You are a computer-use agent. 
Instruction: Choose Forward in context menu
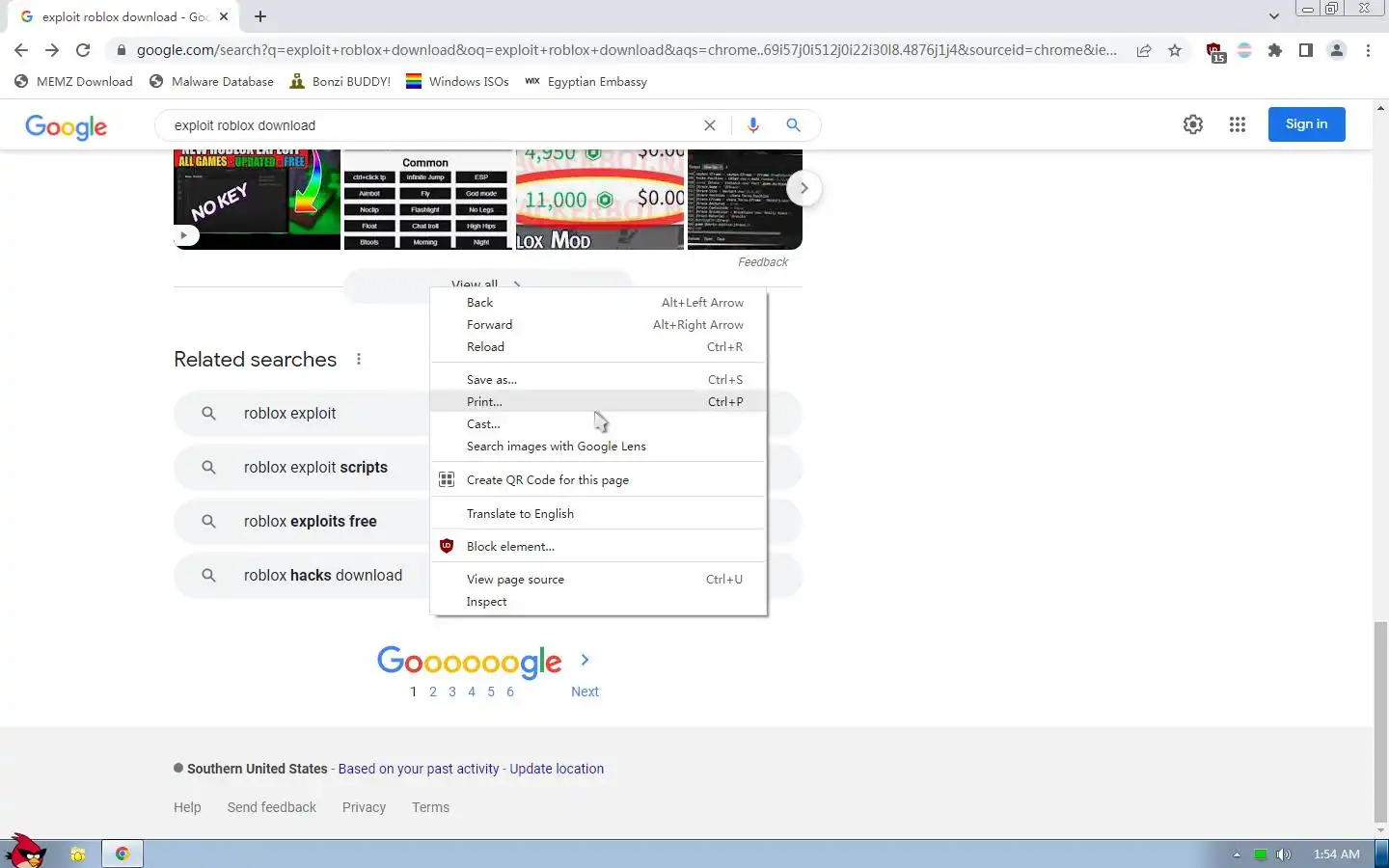tap(598, 325)
